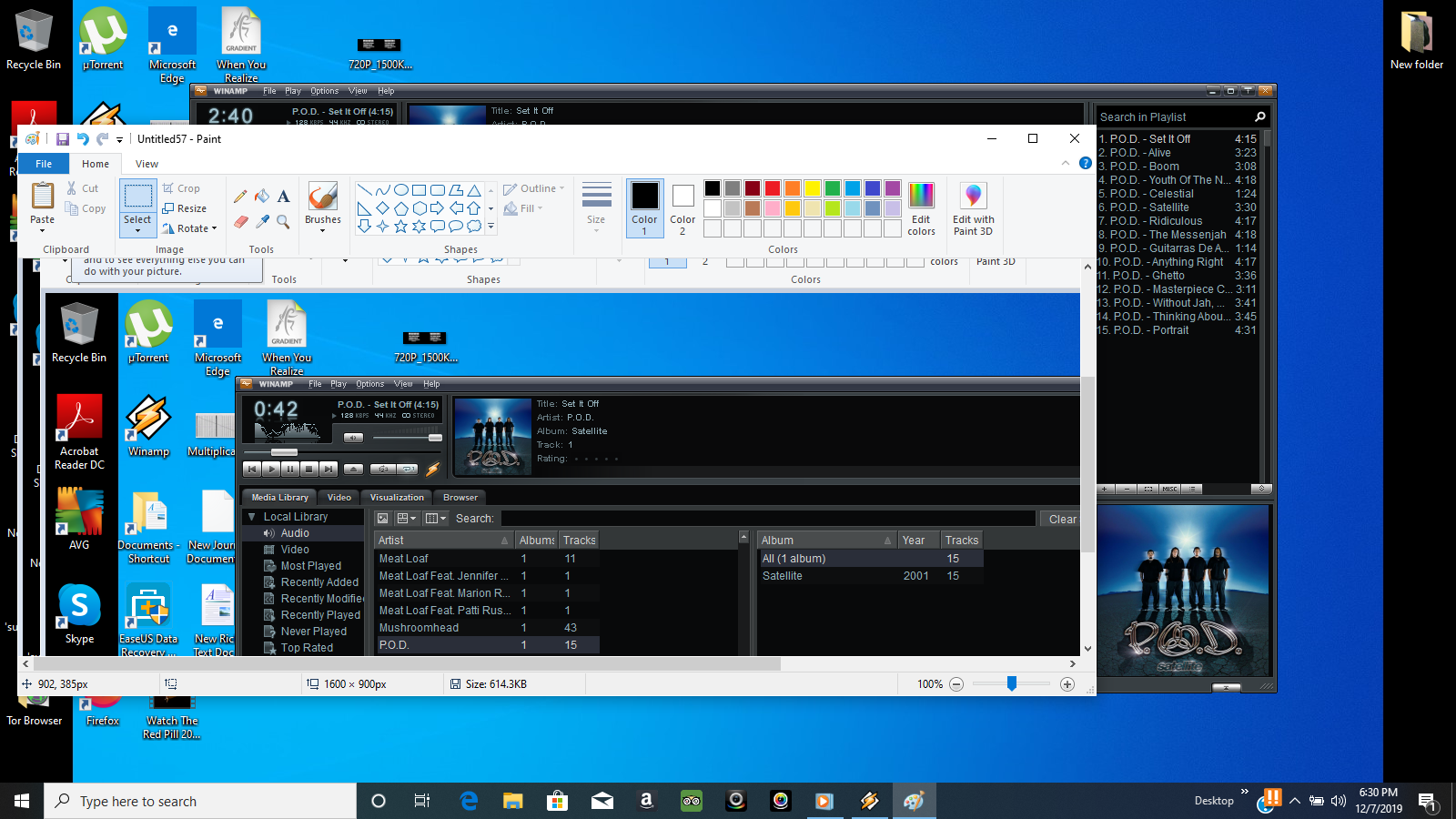This screenshot has width=1456, height=819.
Task: Choose the Rectangle shape
Action: click(419, 190)
